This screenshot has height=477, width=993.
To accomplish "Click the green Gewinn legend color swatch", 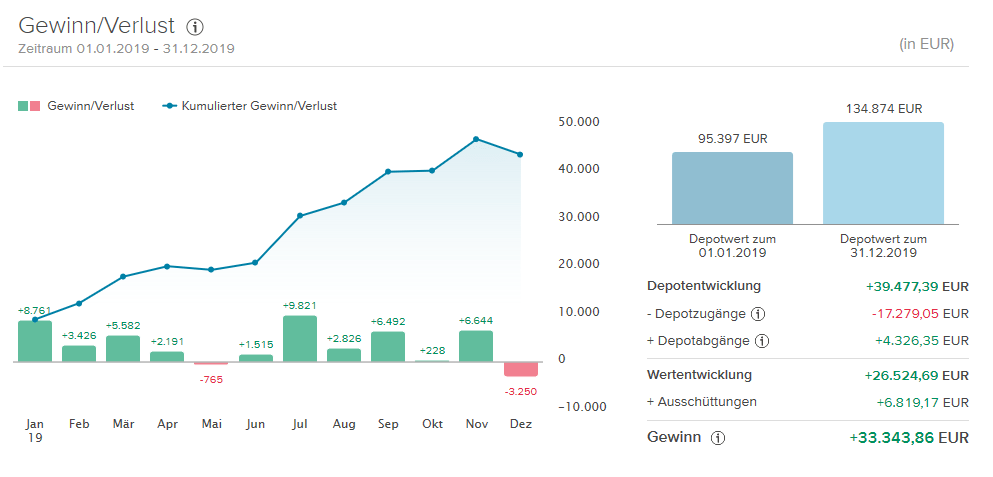I will click(x=22, y=106).
